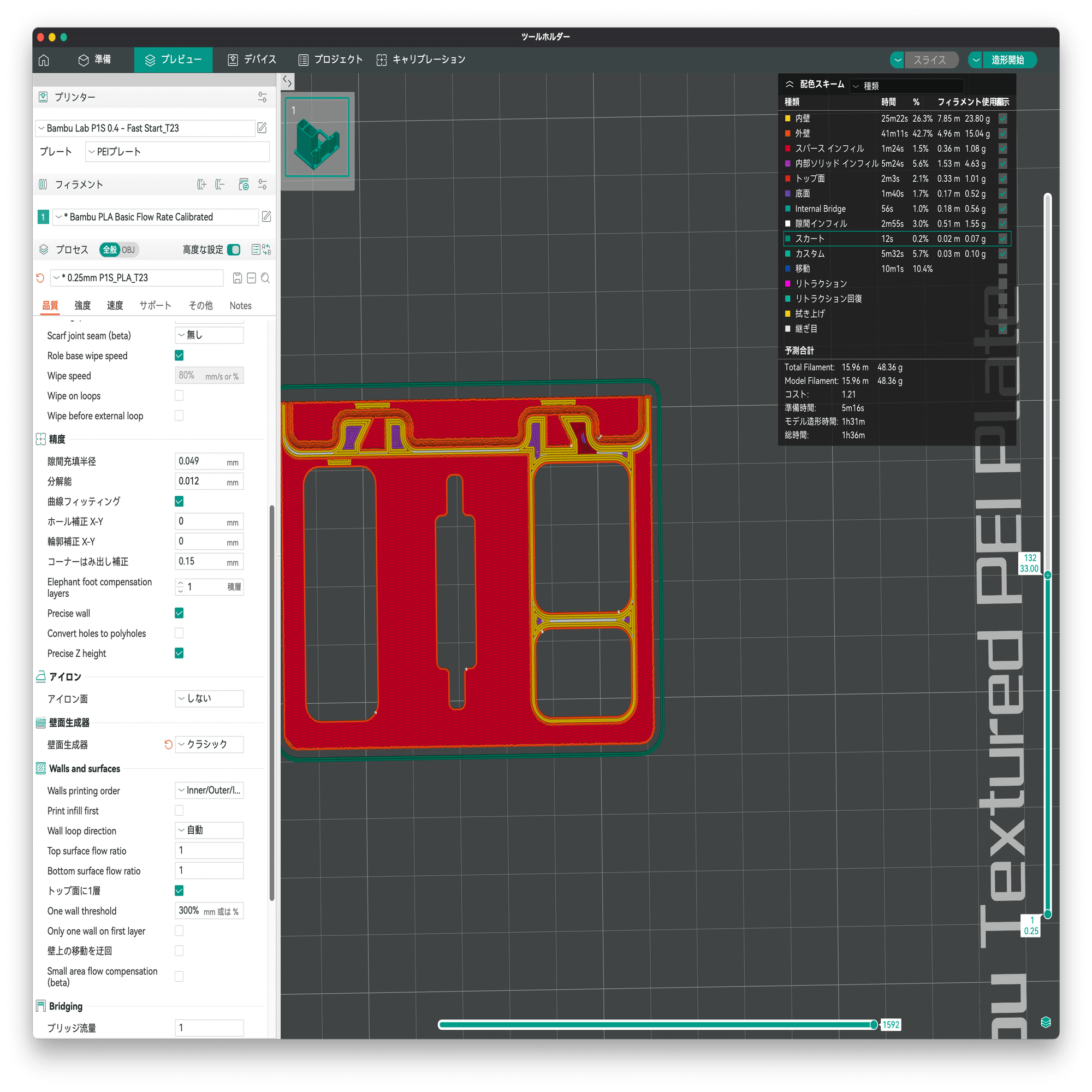Open the PEIプレート plate dropdown
Screen dimensions: 1092x1092
click(177, 151)
